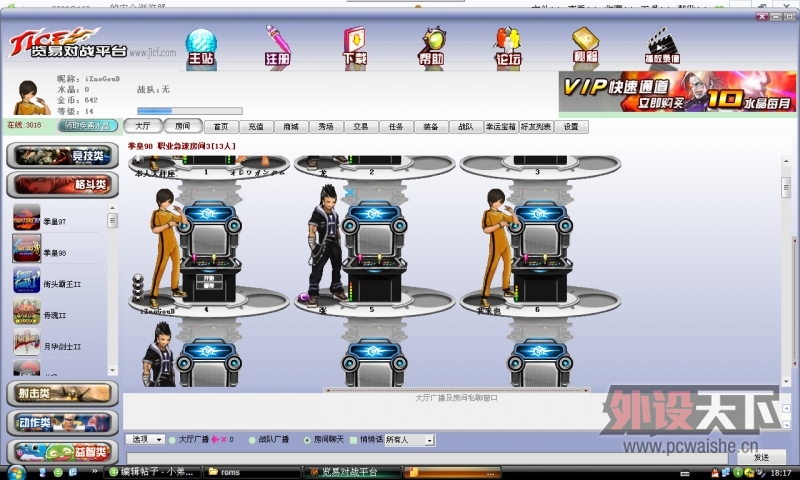The width and height of the screenshot is (800, 480).
Task: Click the experience progress bar
Action: pos(190,111)
